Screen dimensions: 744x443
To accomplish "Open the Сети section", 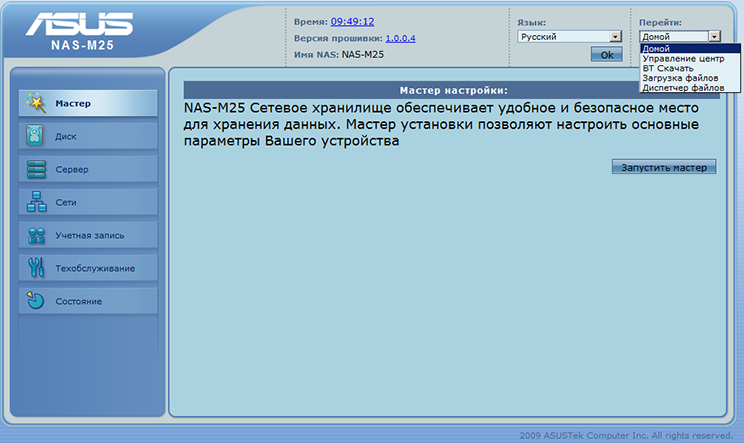I will click(x=88, y=202).
